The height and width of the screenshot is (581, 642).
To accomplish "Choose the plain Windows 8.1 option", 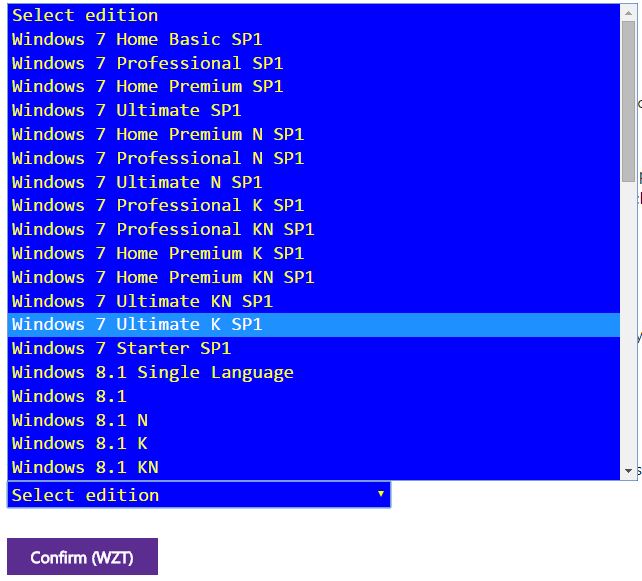I will coord(314,396).
